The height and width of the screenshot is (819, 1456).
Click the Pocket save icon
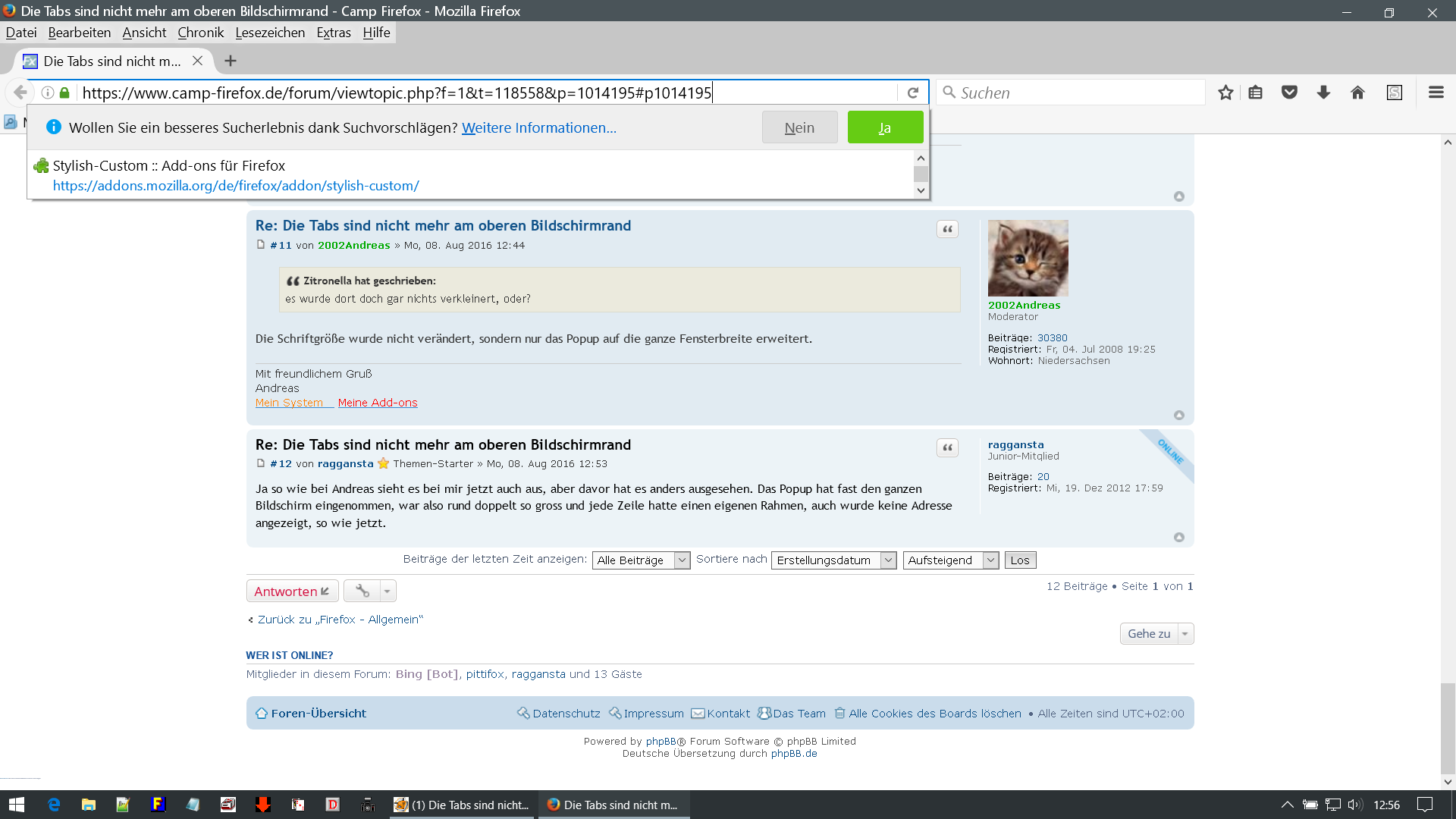point(1289,93)
